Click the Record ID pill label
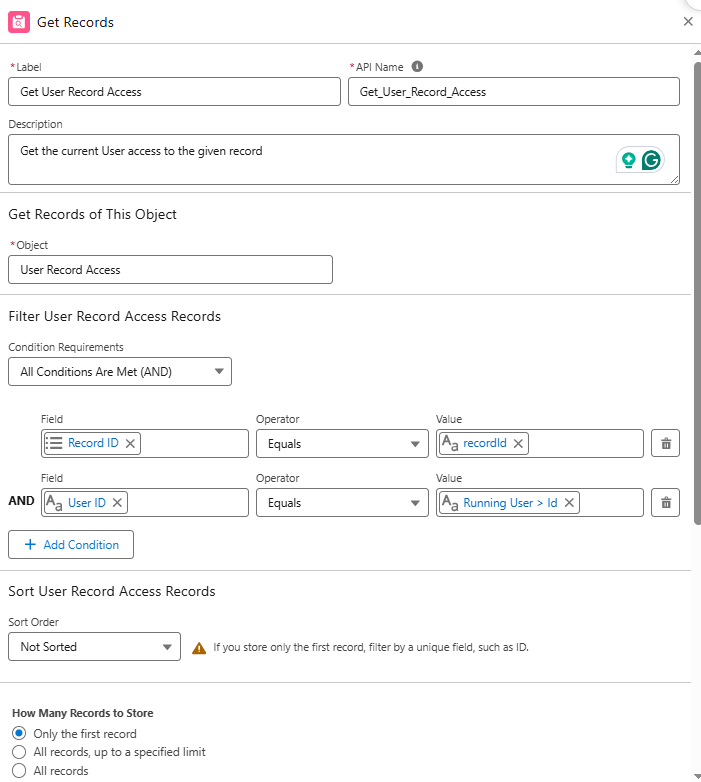This screenshot has width=701, height=782. [x=93, y=443]
